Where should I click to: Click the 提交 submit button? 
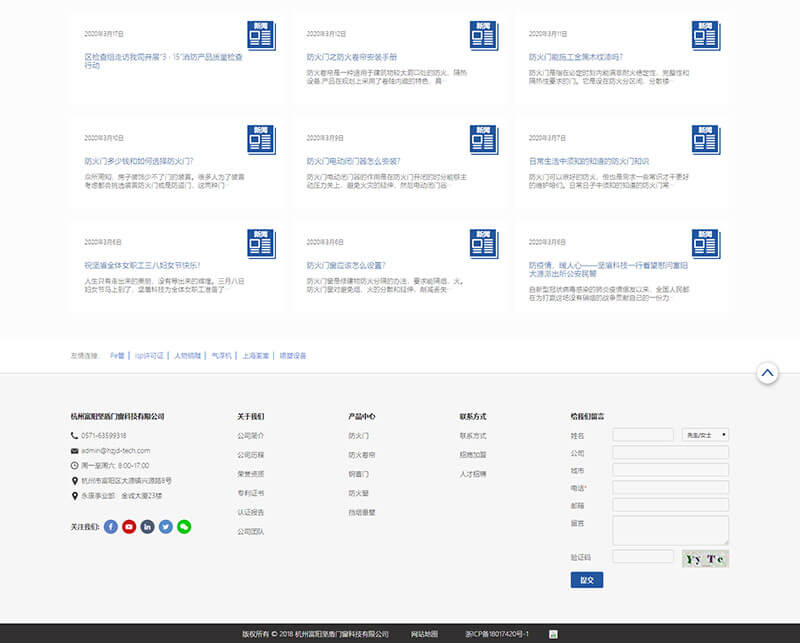(587, 580)
